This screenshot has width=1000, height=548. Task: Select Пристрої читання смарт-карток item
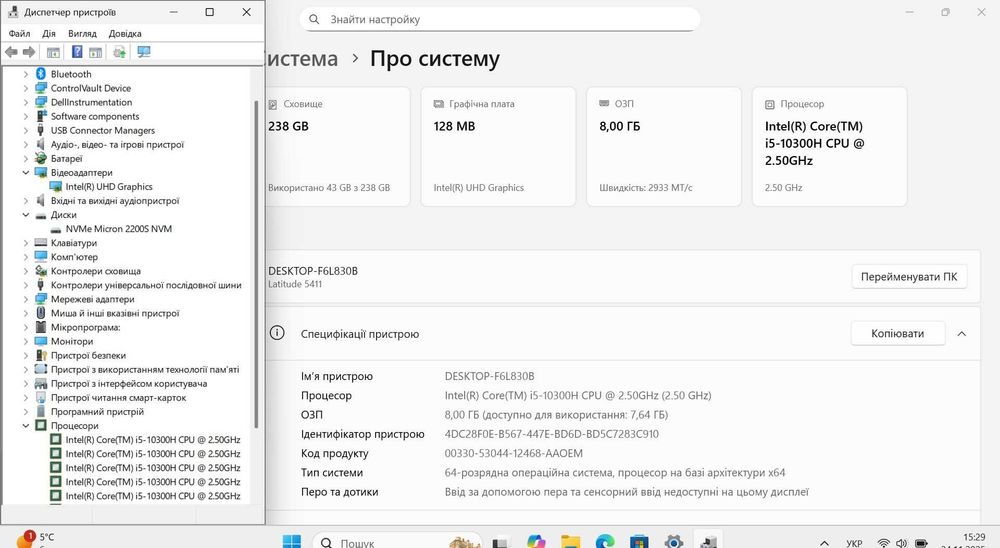tap(119, 397)
